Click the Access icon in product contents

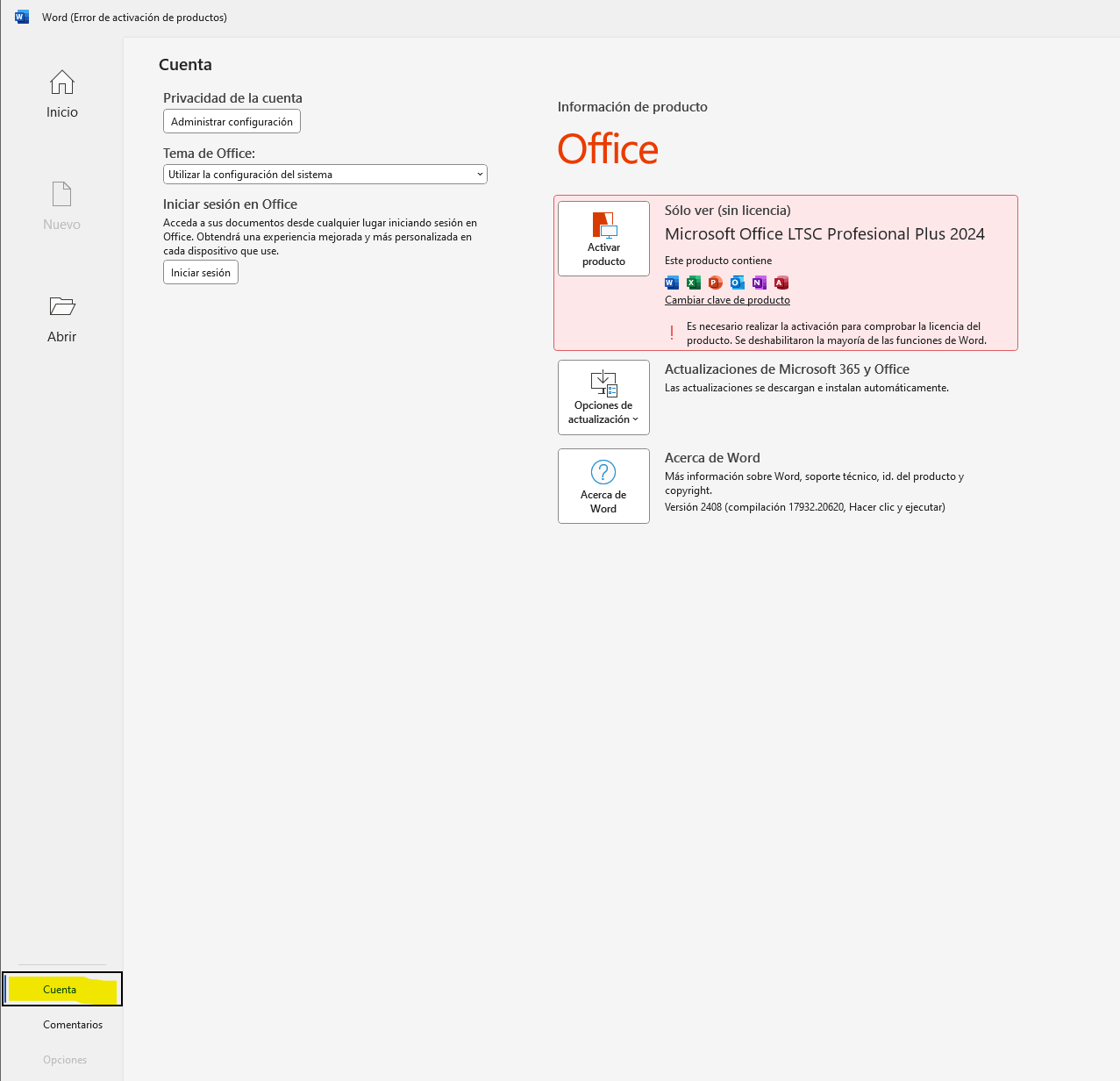(x=781, y=283)
